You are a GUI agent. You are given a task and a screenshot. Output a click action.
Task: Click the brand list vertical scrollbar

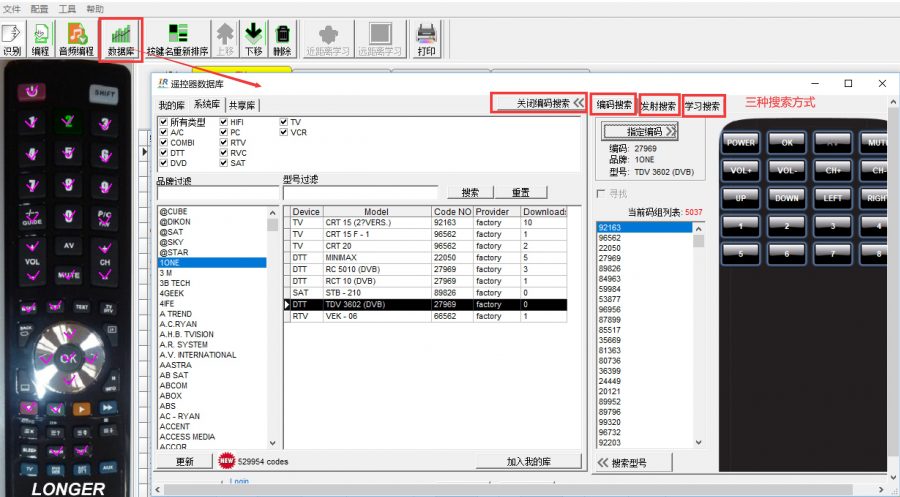pyautogui.click(x=272, y=330)
